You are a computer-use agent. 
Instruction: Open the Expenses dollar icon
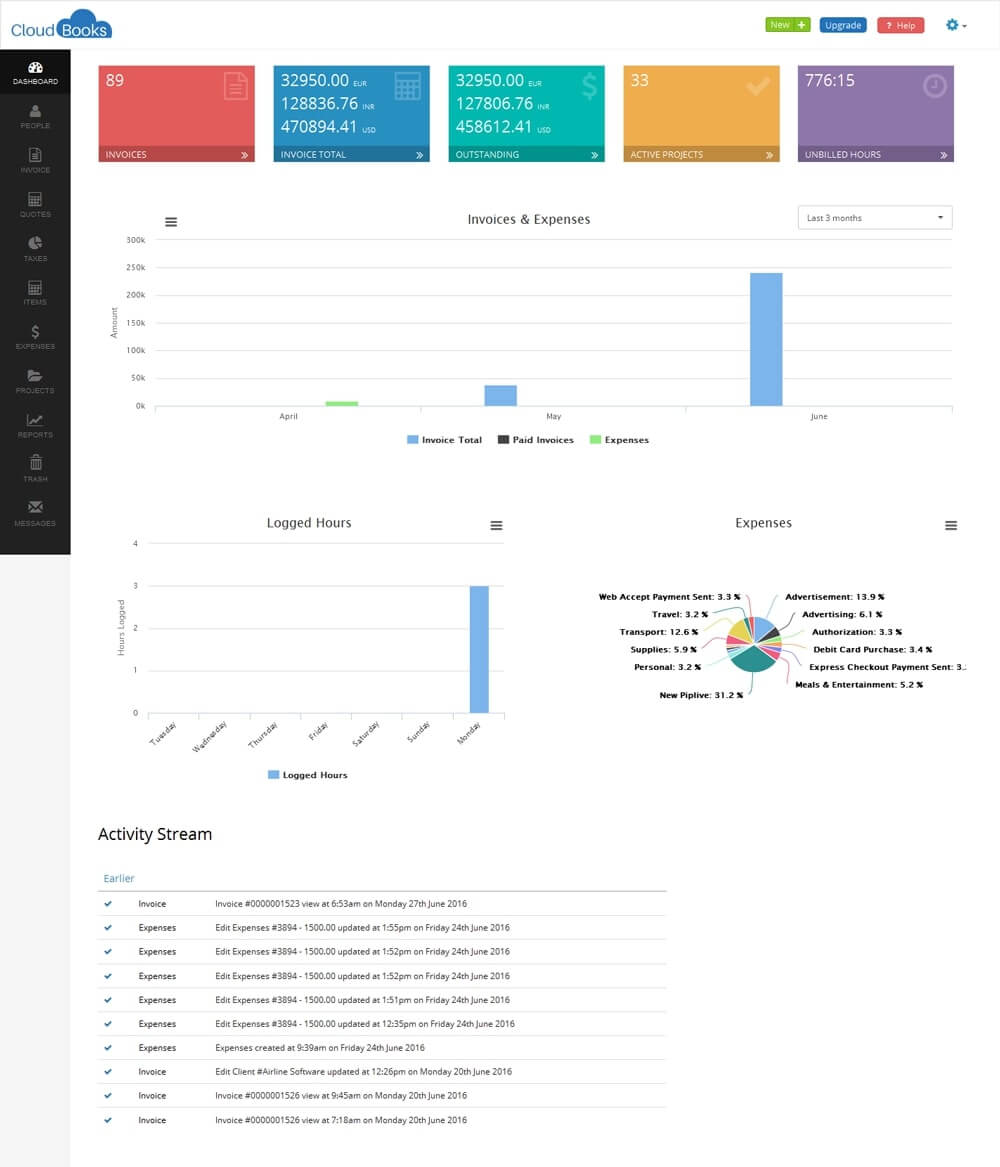tap(35, 332)
